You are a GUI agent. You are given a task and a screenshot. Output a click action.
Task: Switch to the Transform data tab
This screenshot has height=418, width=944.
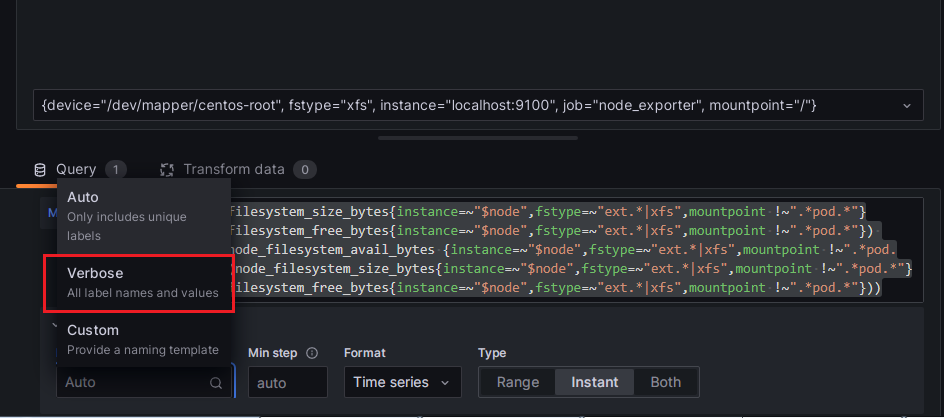[234, 170]
